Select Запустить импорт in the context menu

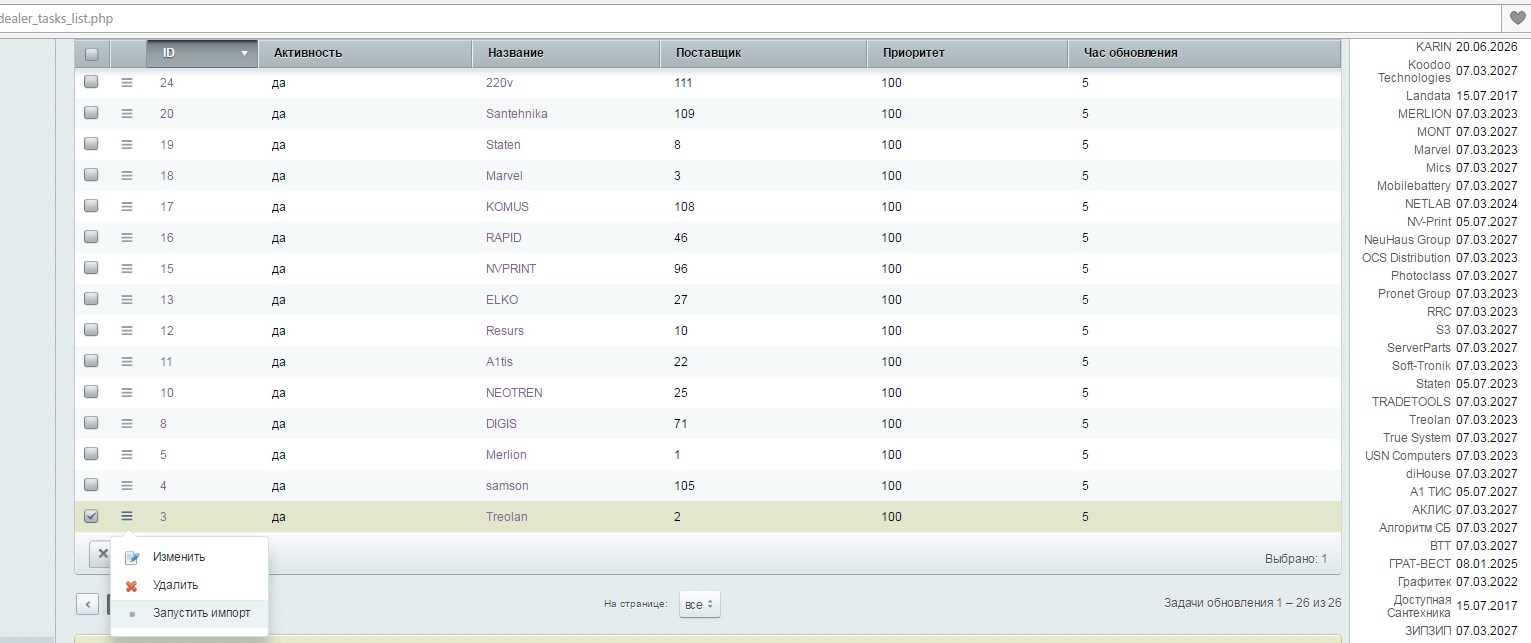click(201, 613)
